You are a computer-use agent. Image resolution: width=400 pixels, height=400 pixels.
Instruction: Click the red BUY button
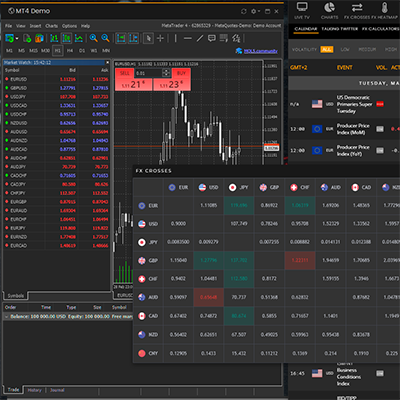(181, 73)
